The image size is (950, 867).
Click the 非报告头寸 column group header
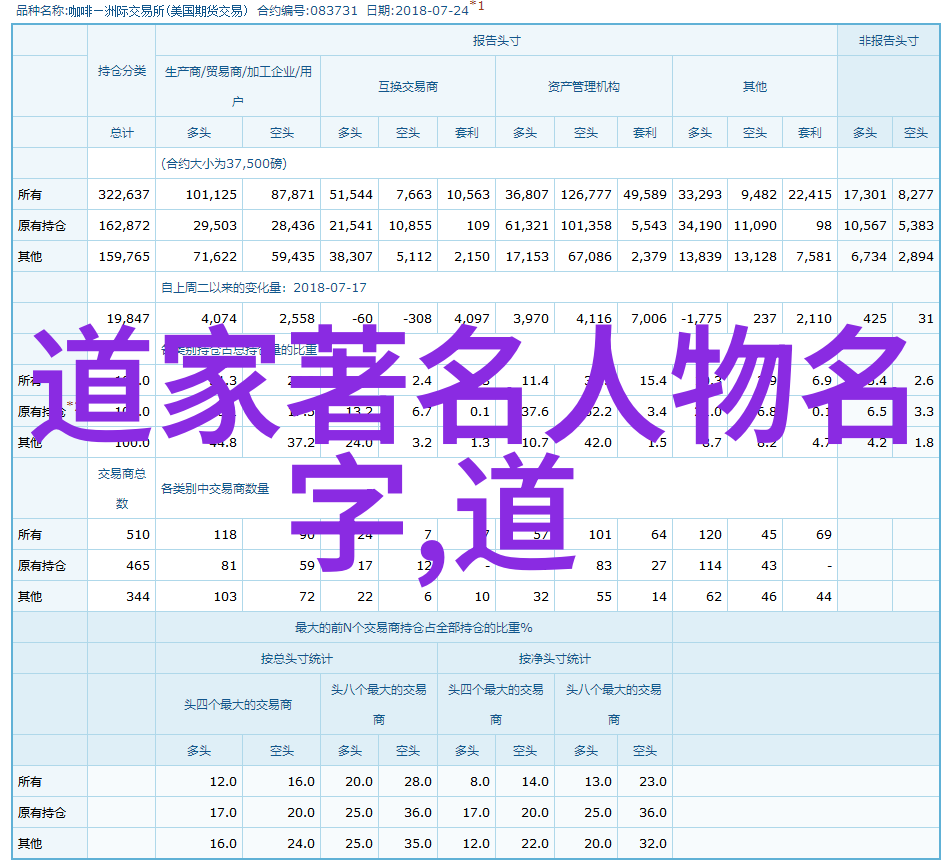[888, 41]
